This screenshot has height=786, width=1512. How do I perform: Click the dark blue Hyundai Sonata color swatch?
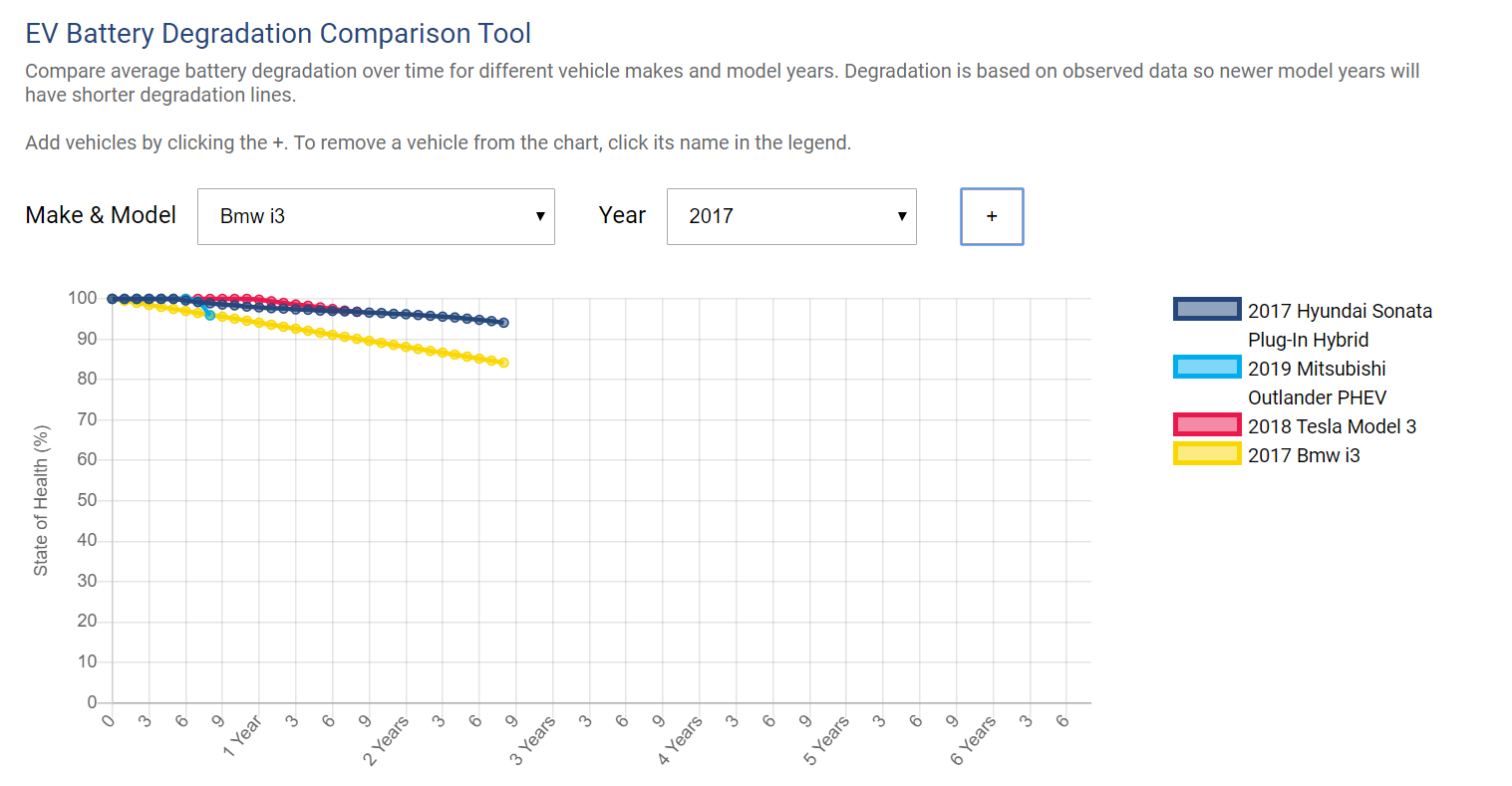(1207, 310)
